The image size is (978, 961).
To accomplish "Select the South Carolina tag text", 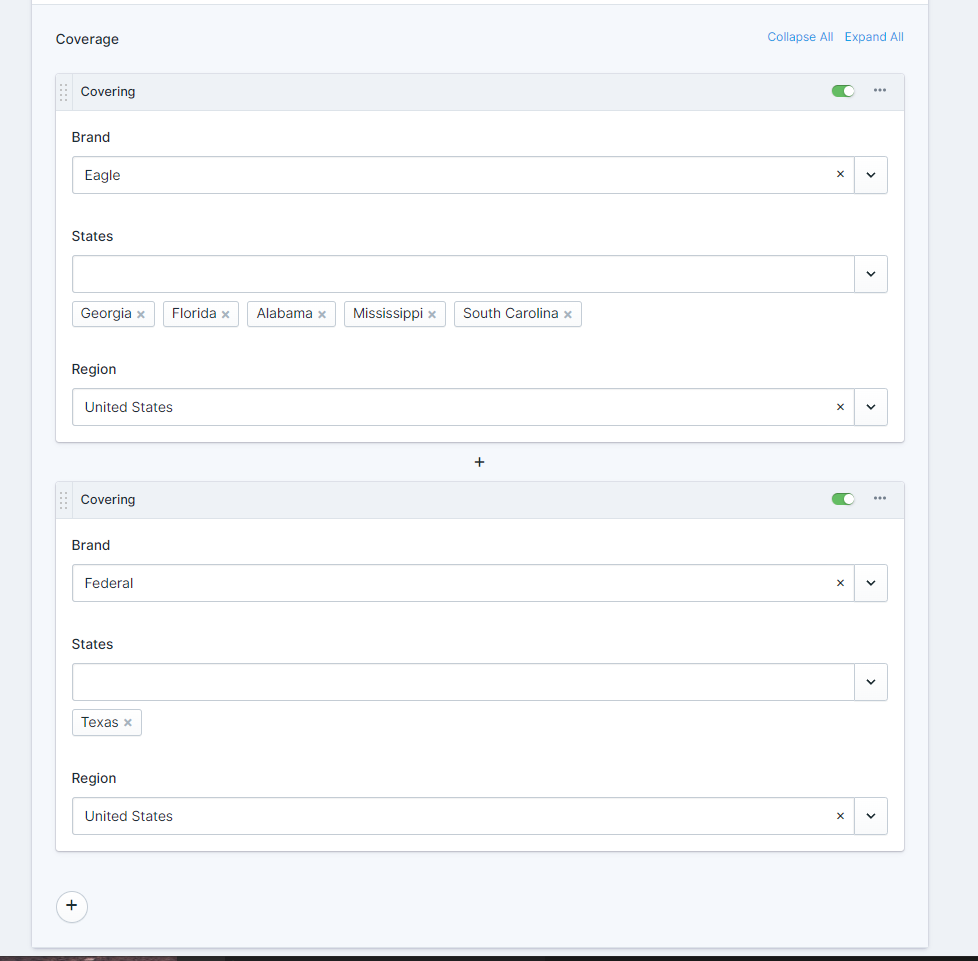I will [510, 314].
